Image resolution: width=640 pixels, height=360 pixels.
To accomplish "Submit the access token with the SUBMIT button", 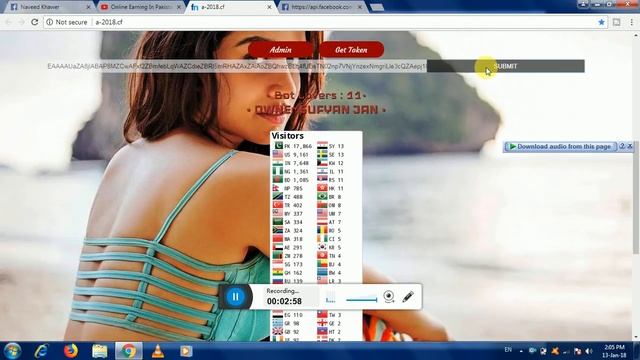I will [x=506, y=66].
